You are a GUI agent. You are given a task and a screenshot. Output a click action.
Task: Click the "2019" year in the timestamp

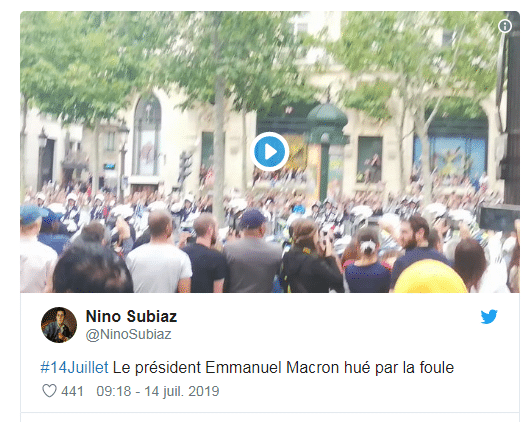(x=204, y=391)
